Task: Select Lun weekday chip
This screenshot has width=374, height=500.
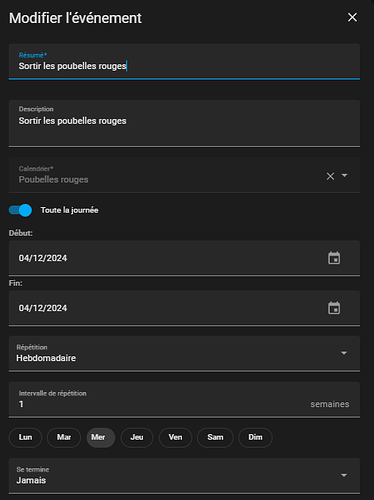Action: (x=25, y=437)
